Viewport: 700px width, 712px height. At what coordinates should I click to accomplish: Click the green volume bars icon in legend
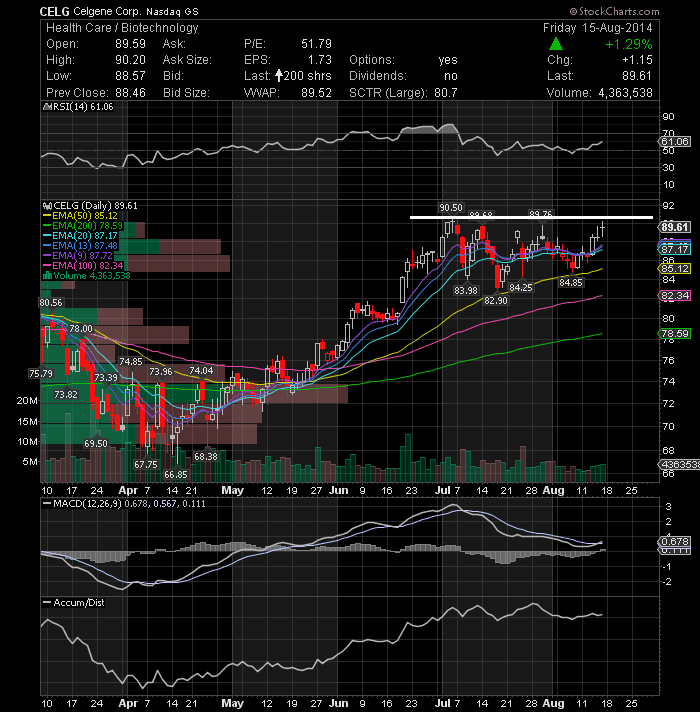point(47,276)
